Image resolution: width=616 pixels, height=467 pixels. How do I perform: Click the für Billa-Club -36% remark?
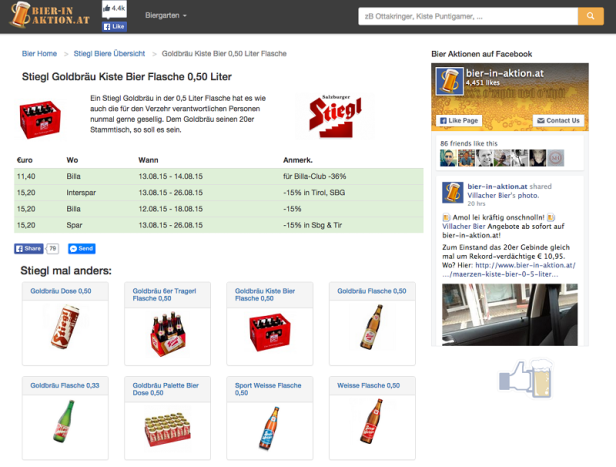click(315, 176)
